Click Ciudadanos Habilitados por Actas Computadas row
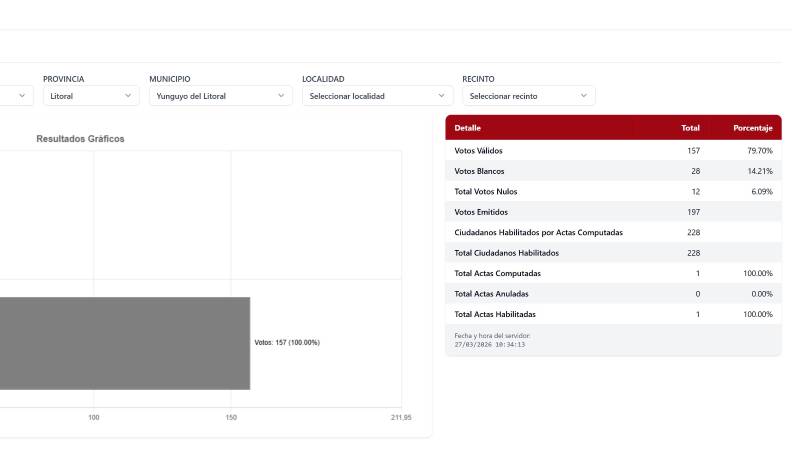 613,233
